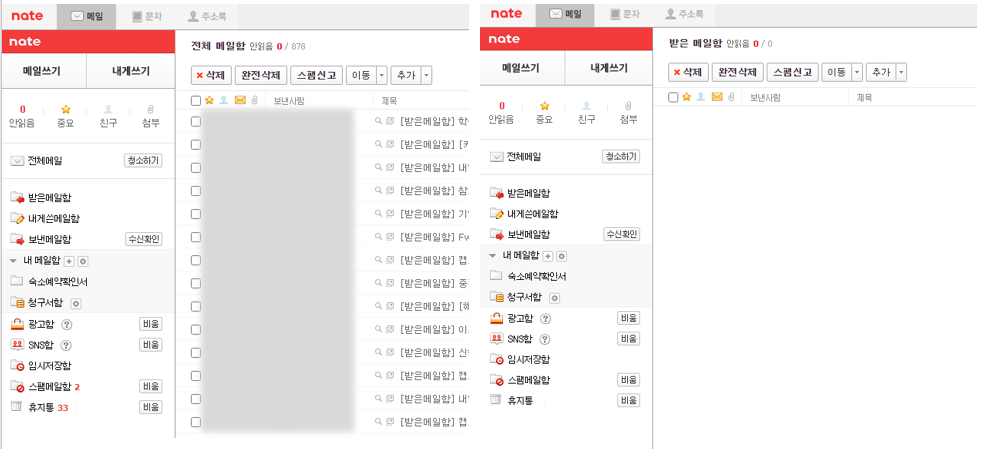This screenshot has height=449, width=983.
Task: Click 제목 column header in 받은 메일함 list
Action: 865,97
